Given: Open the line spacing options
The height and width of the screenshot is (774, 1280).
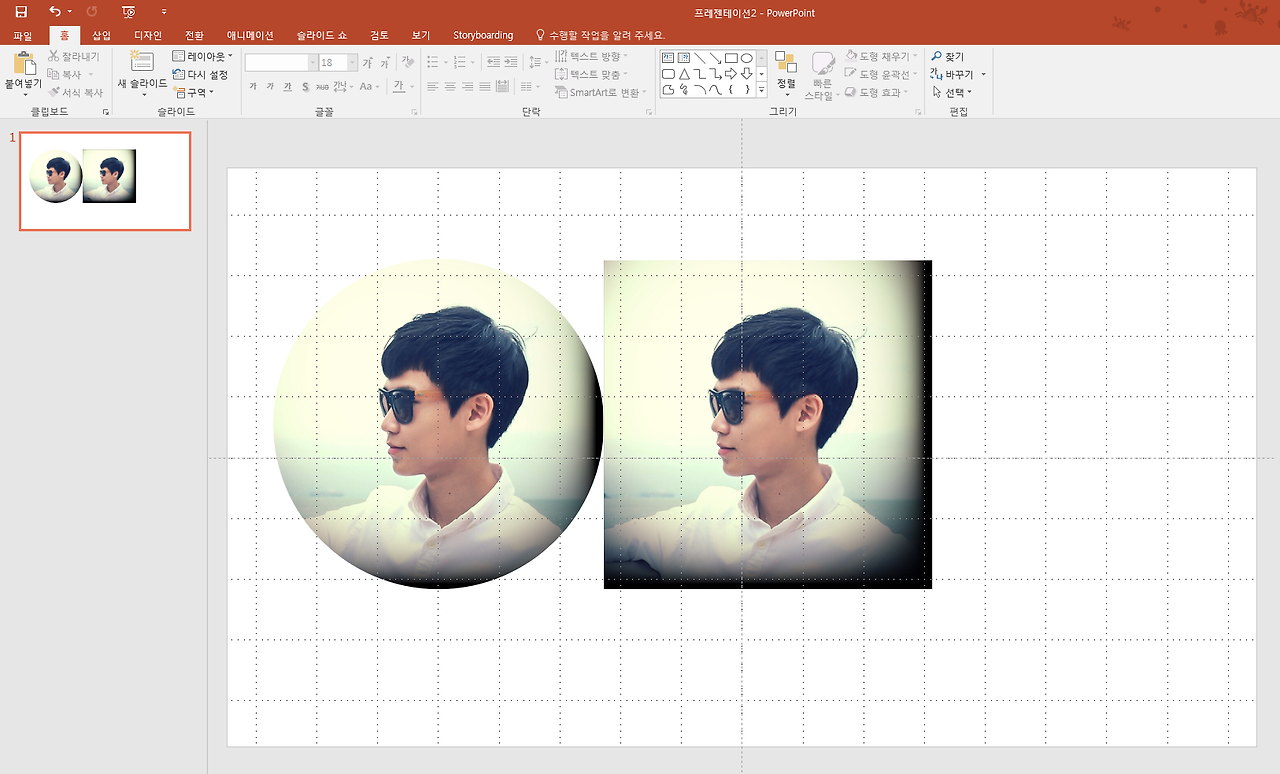Looking at the screenshot, I should (536, 62).
